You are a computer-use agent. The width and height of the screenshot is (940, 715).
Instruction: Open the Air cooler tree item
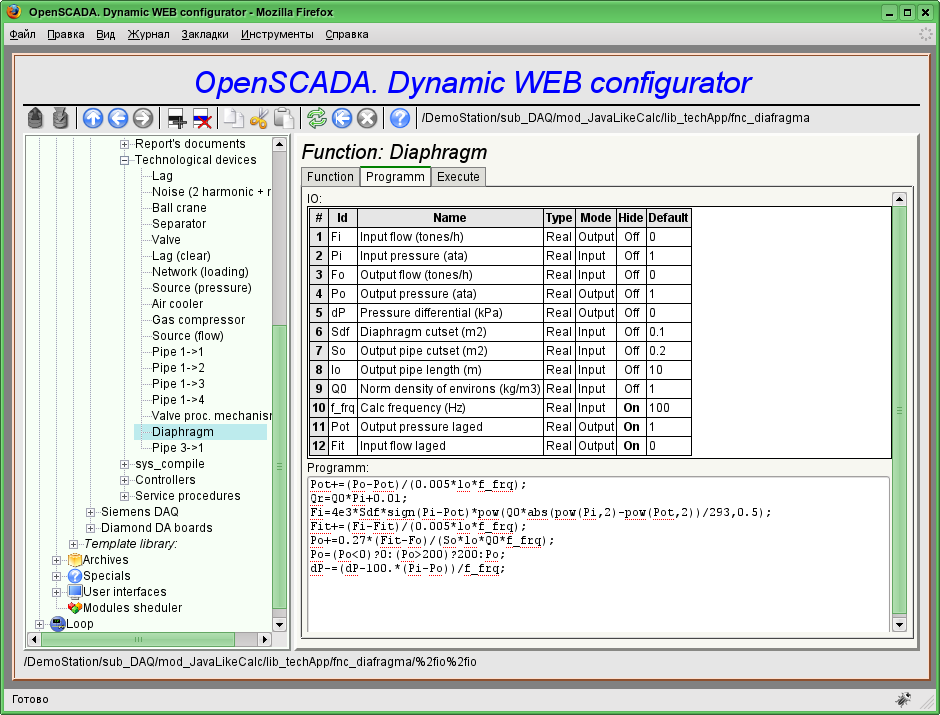click(177, 304)
